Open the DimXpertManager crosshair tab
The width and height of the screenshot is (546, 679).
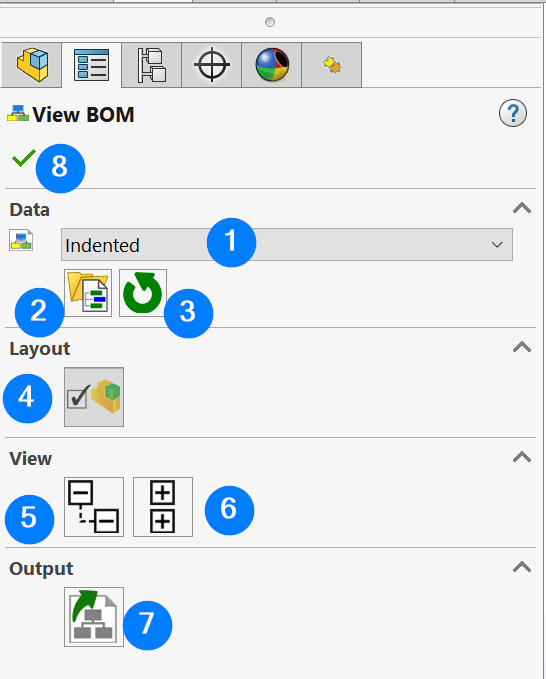(x=211, y=65)
